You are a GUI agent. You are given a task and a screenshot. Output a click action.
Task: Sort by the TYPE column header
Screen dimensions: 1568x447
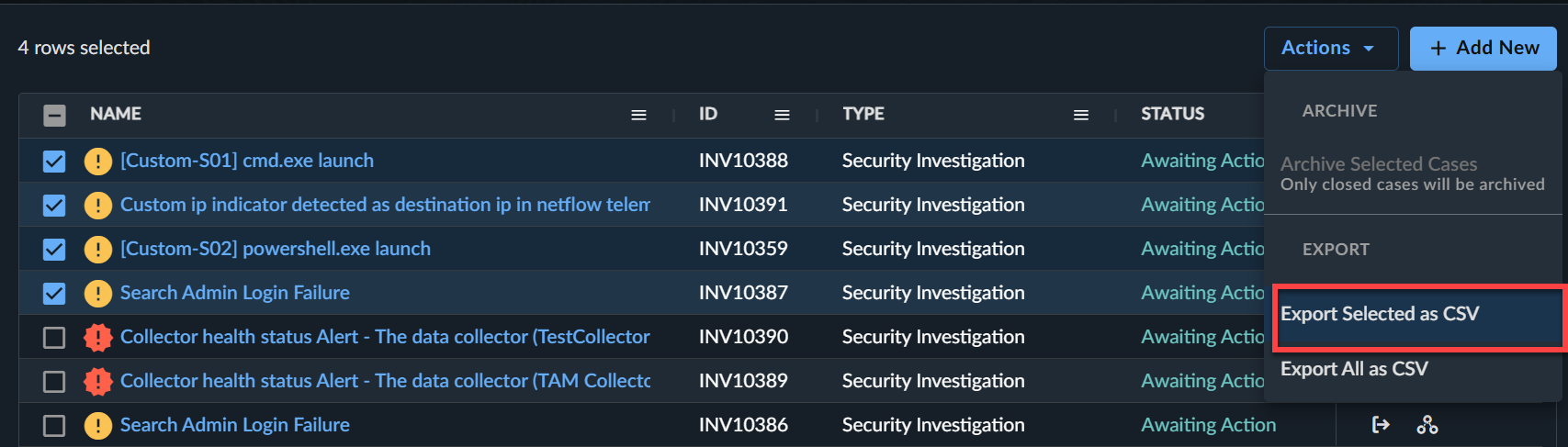863,114
